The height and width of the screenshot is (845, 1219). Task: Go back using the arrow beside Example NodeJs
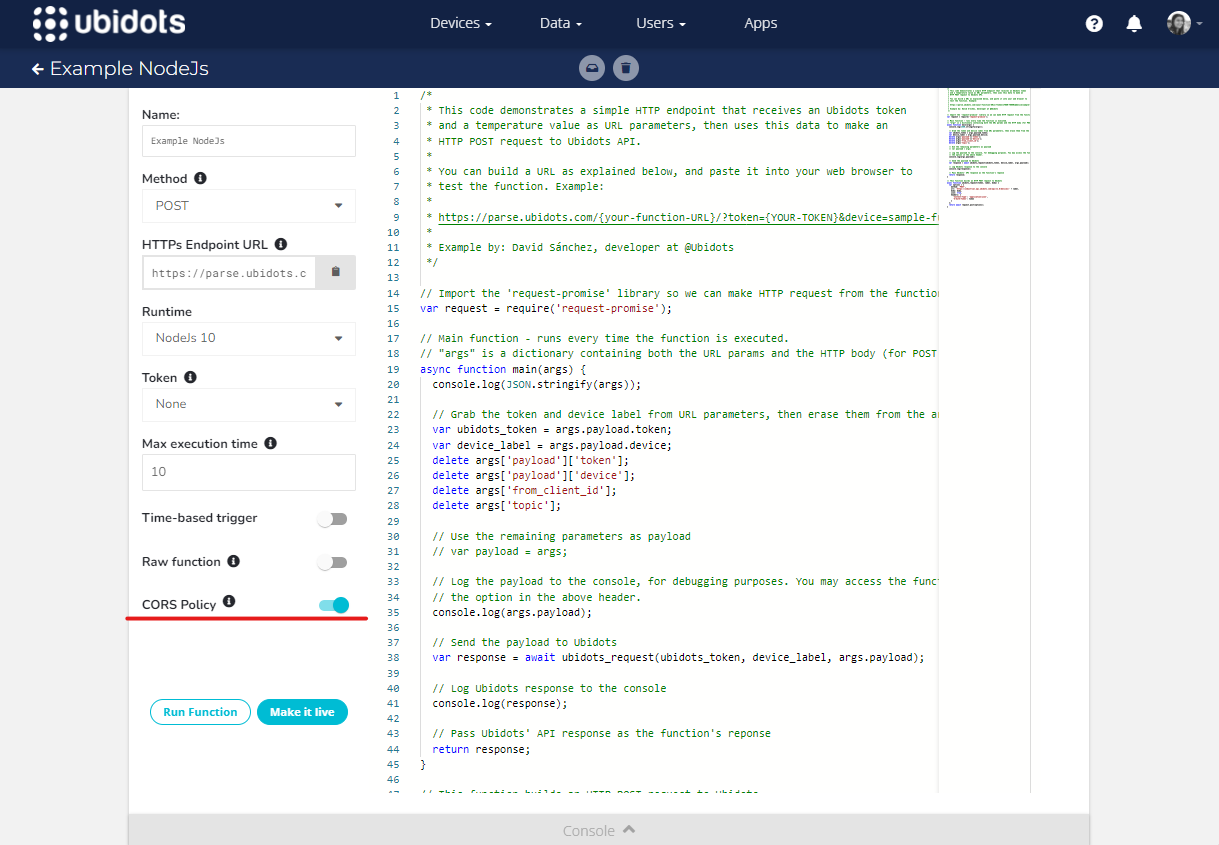(38, 69)
